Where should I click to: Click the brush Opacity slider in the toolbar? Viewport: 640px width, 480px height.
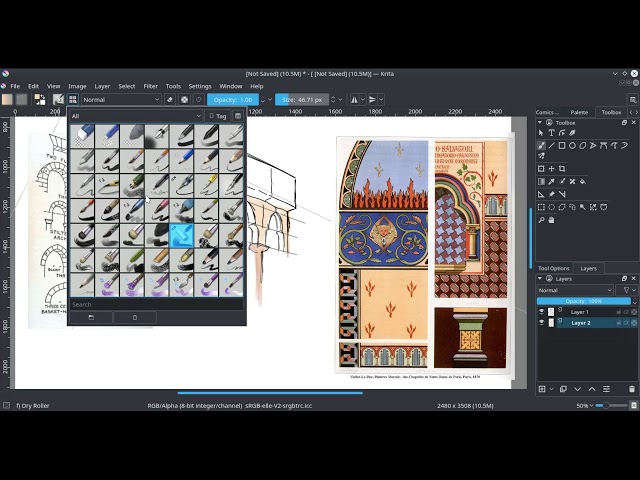233,100
